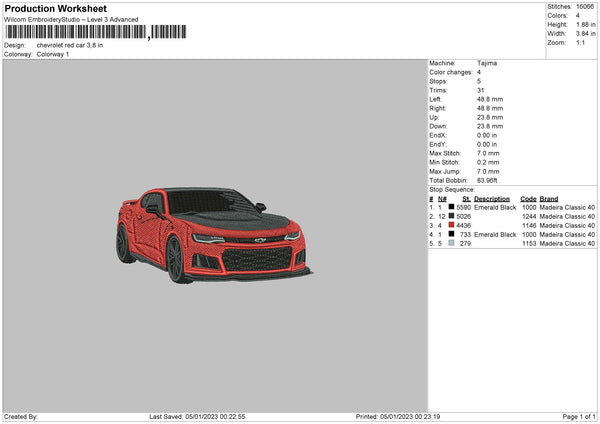Click the Width value '3.84 in'
This screenshot has width=600, height=424.
[x=585, y=34]
